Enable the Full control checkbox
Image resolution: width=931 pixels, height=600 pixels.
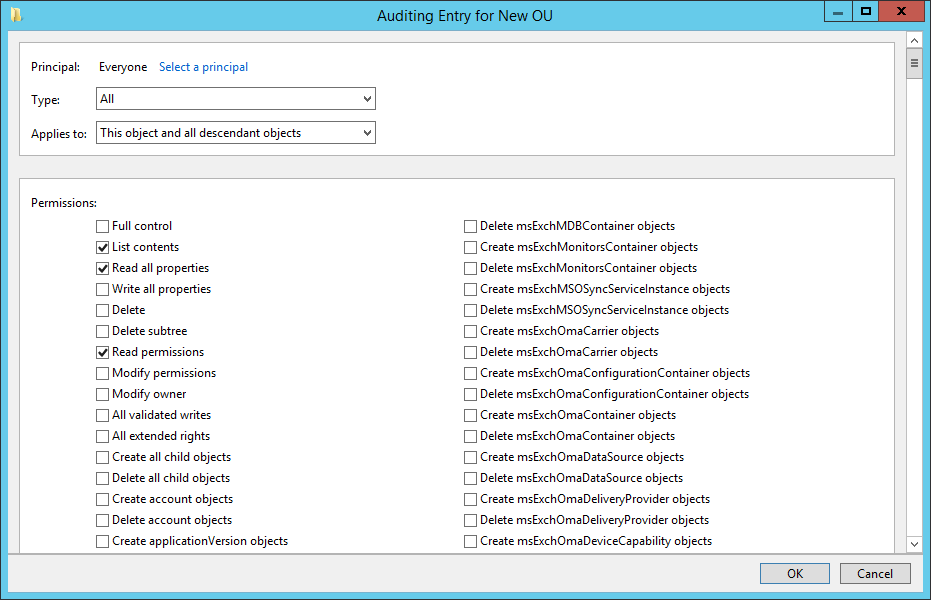click(102, 226)
